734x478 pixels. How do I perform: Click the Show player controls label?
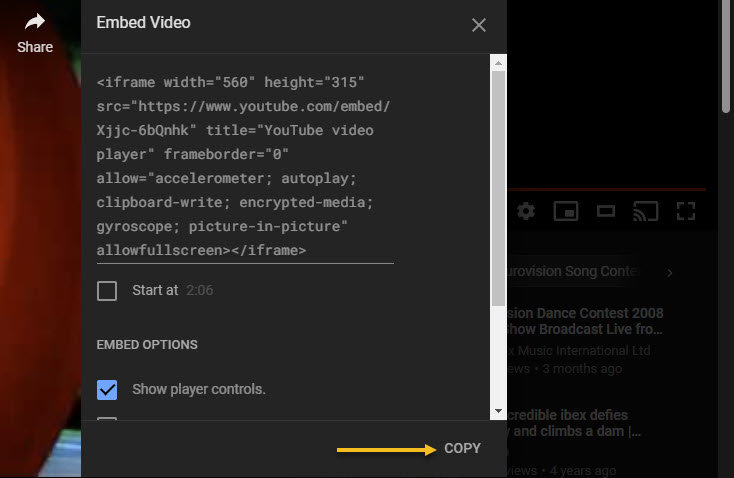199,390
